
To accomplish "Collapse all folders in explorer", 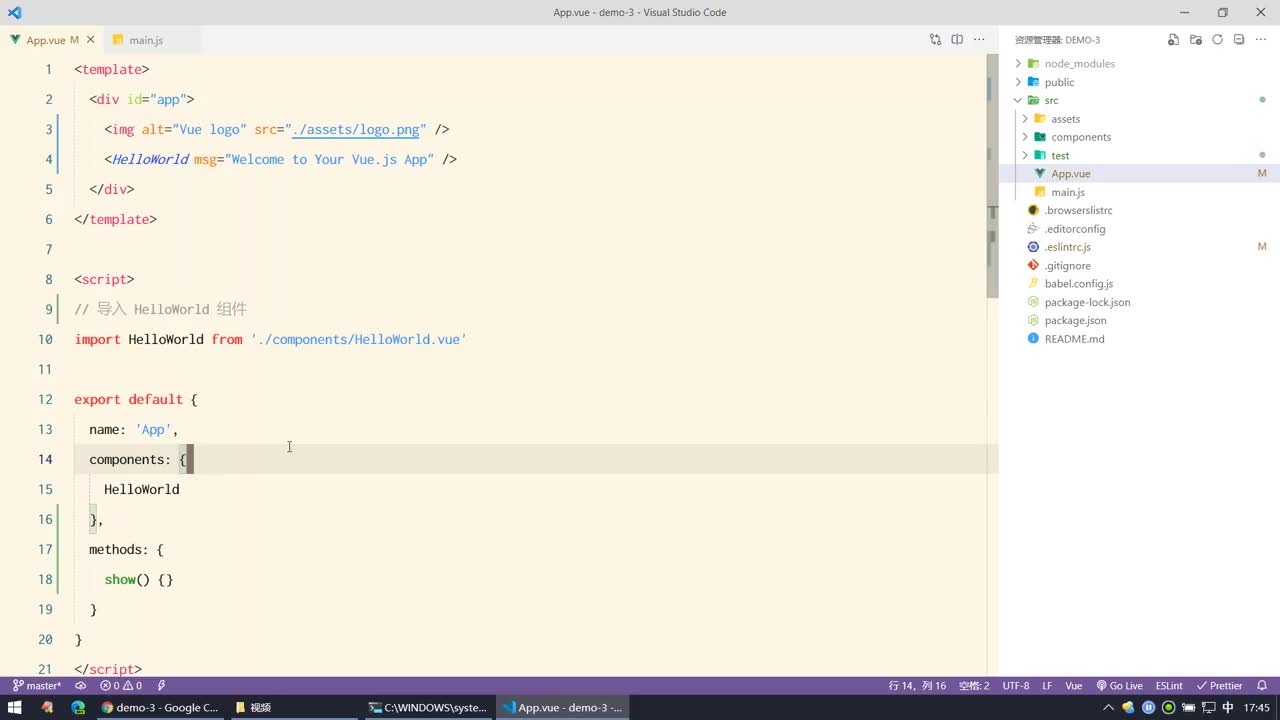I will click(1239, 40).
